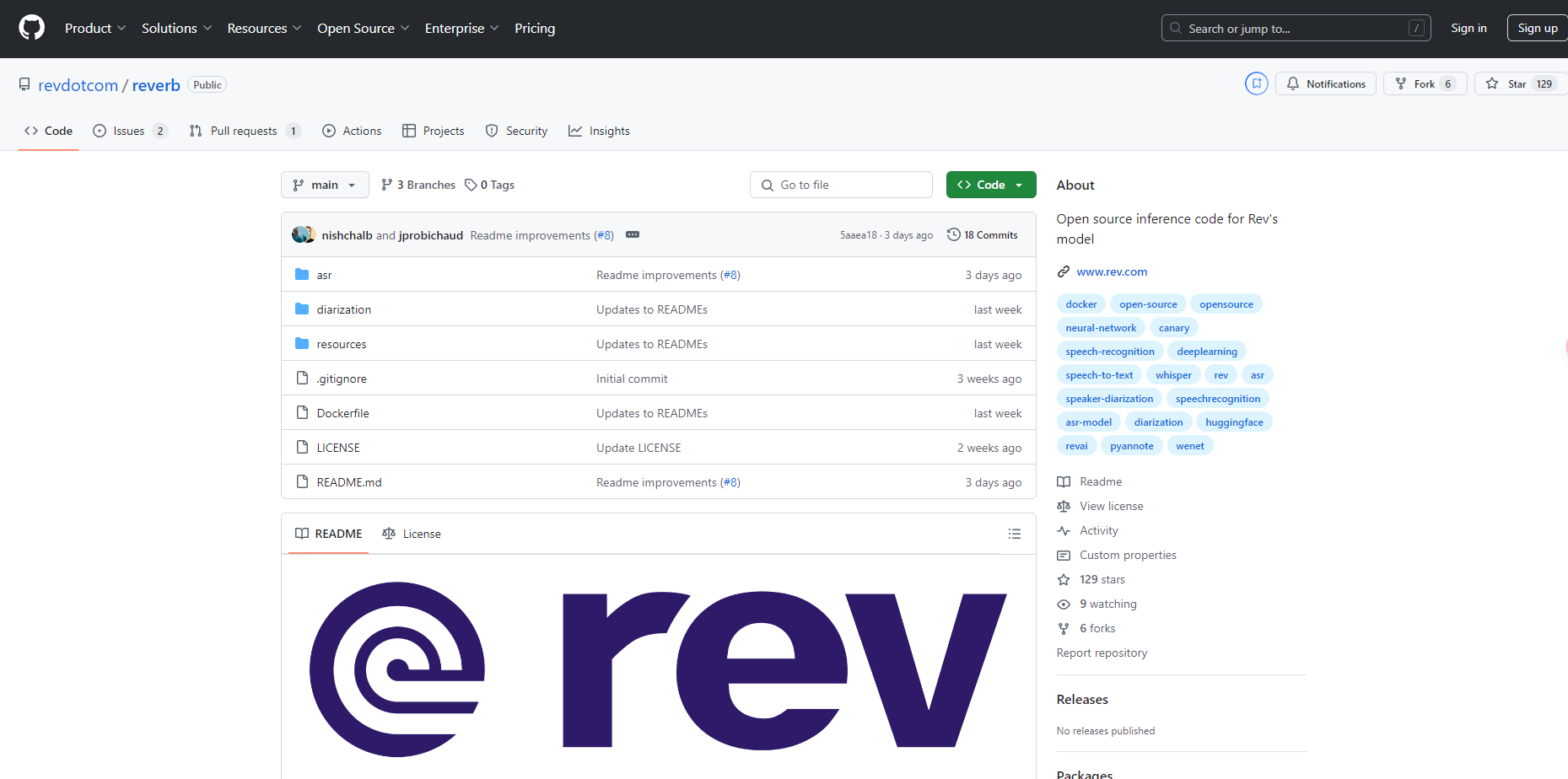Image resolution: width=1568 pixels, height=779 pixels.
Task: Switch to the Projects tab
Action: [x=433, y=131]
